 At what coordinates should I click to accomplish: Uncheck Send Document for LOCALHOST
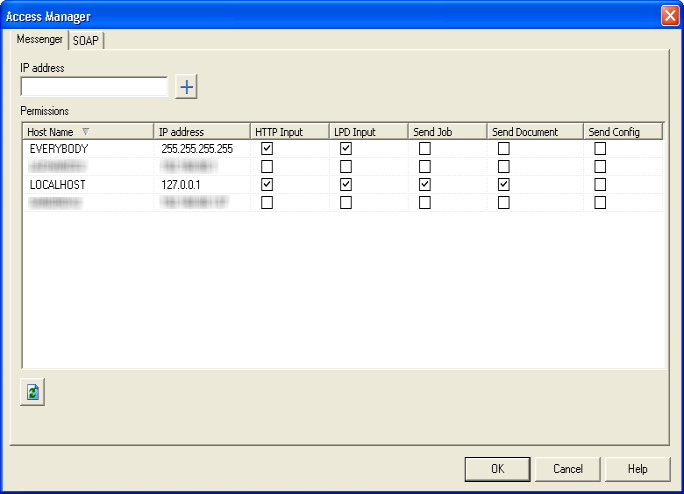coord(504,185)
